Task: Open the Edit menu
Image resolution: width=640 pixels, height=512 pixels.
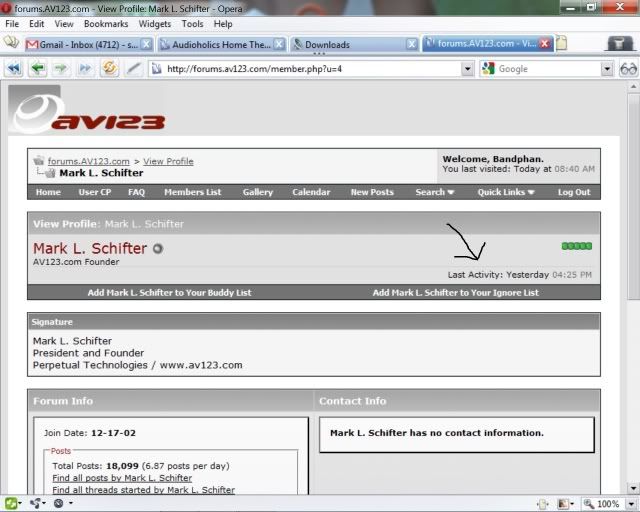Action: 36,24
